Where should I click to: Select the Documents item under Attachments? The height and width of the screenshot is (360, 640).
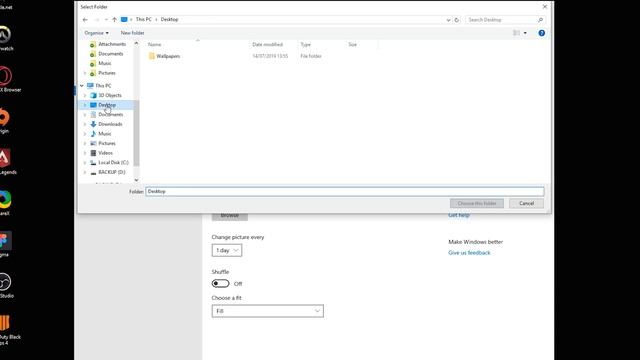click(110, 54)
